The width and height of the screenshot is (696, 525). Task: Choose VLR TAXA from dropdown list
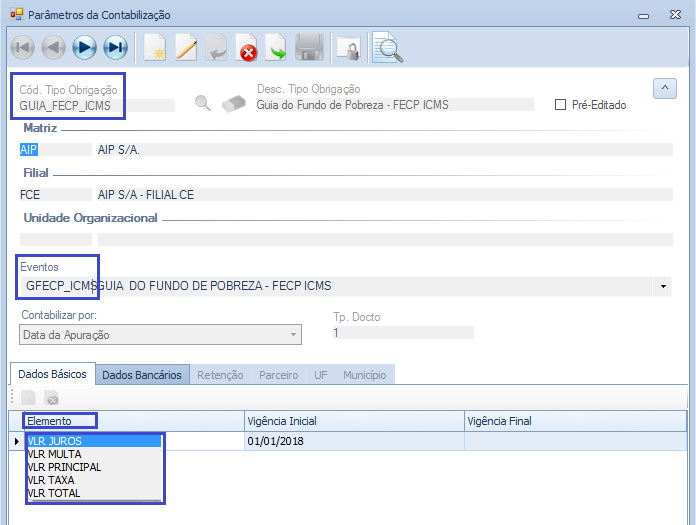pyautogui.click(x=94, y=480)
